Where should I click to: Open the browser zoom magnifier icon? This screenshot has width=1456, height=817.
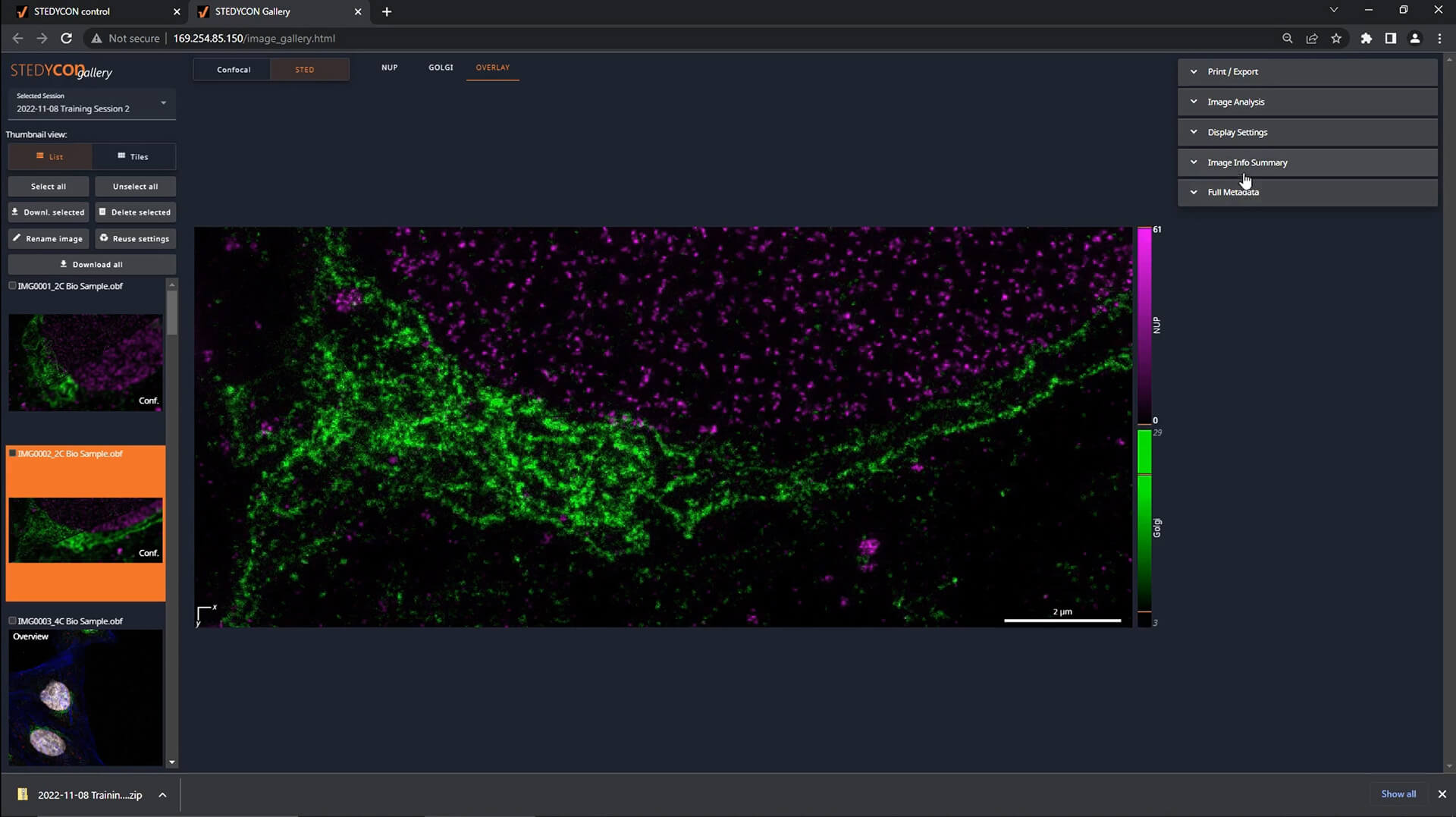[x=1287, y=38]
